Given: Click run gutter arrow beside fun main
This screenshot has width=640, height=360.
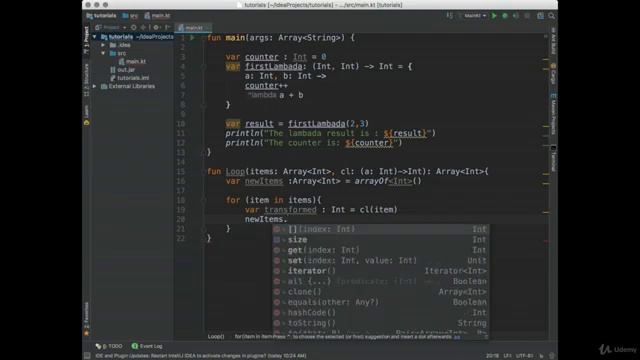Looking at the screenshot, I should (x=192, y=38).
